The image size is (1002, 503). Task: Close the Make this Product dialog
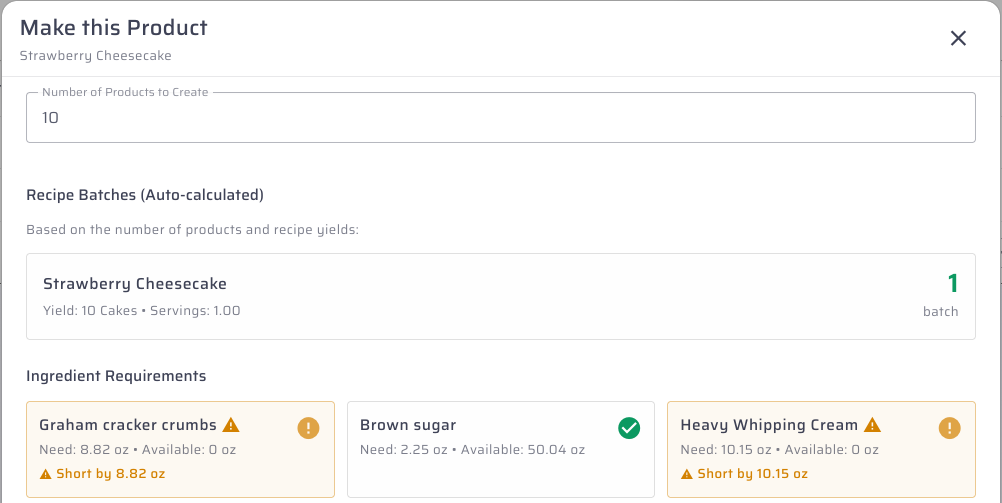(x=958, y=38)
